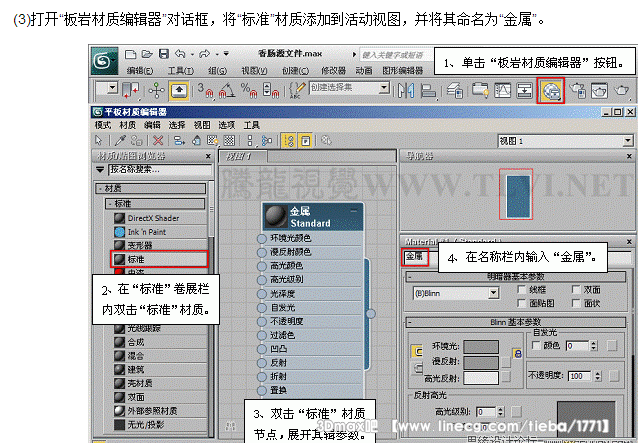Select the arrow selection tool in material editor
638x443 pixels.
coord(98,141)
